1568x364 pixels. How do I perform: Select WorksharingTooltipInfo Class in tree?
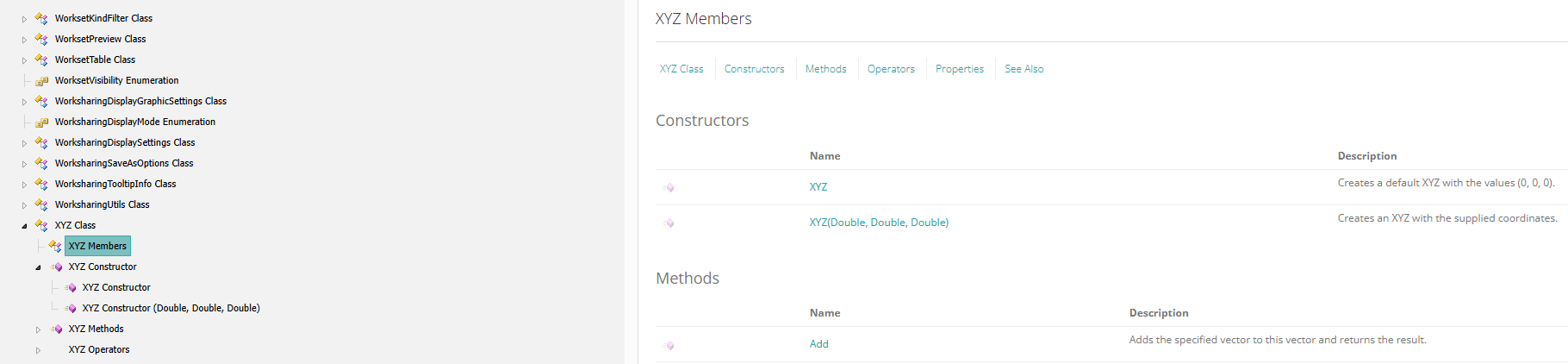115,184
